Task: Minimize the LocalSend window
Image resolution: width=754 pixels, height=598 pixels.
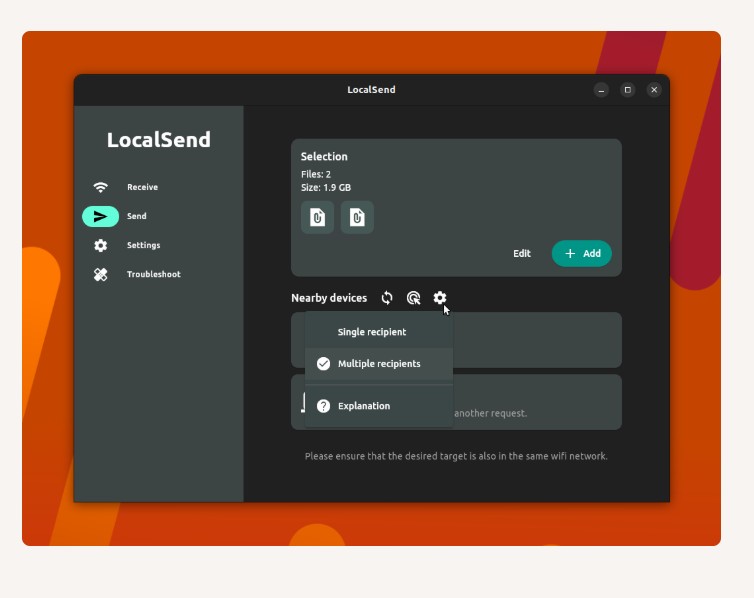Action: click(601, 90)
